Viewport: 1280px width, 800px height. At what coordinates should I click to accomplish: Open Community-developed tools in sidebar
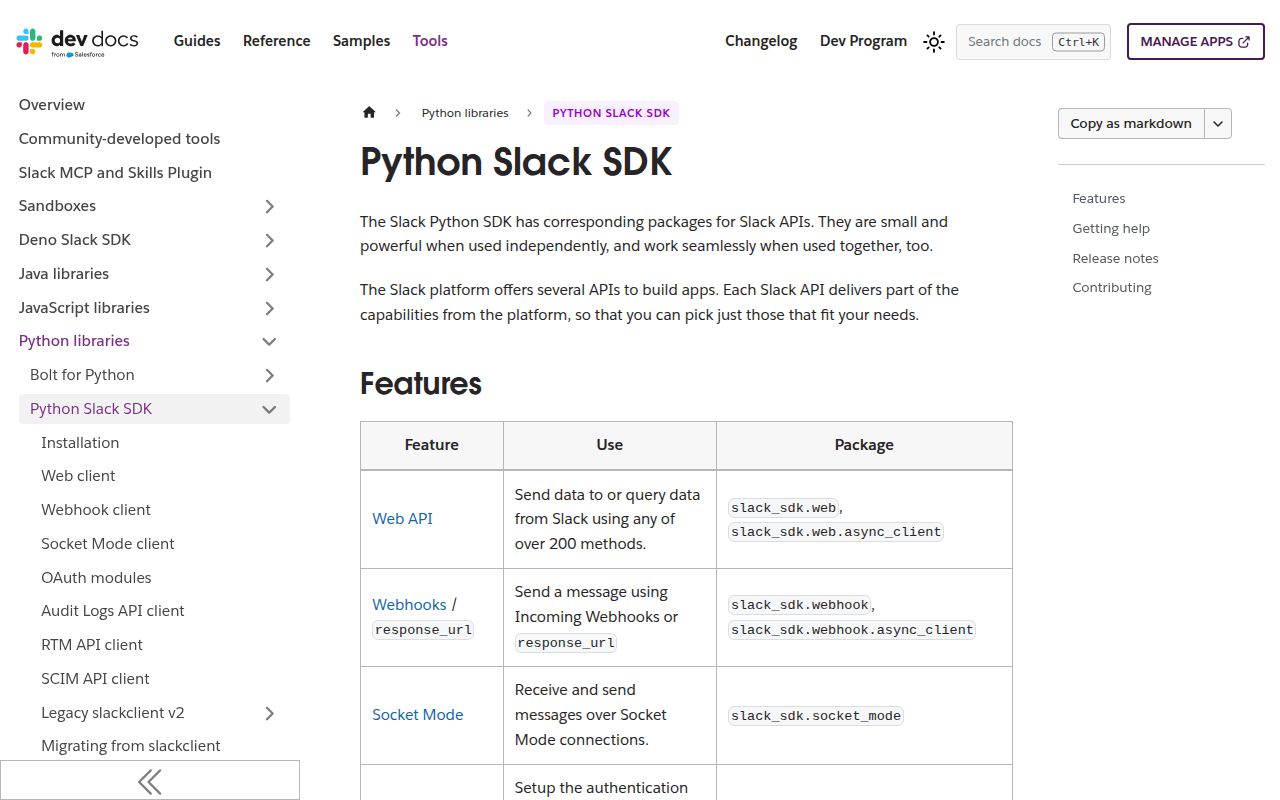click(119, 139)
